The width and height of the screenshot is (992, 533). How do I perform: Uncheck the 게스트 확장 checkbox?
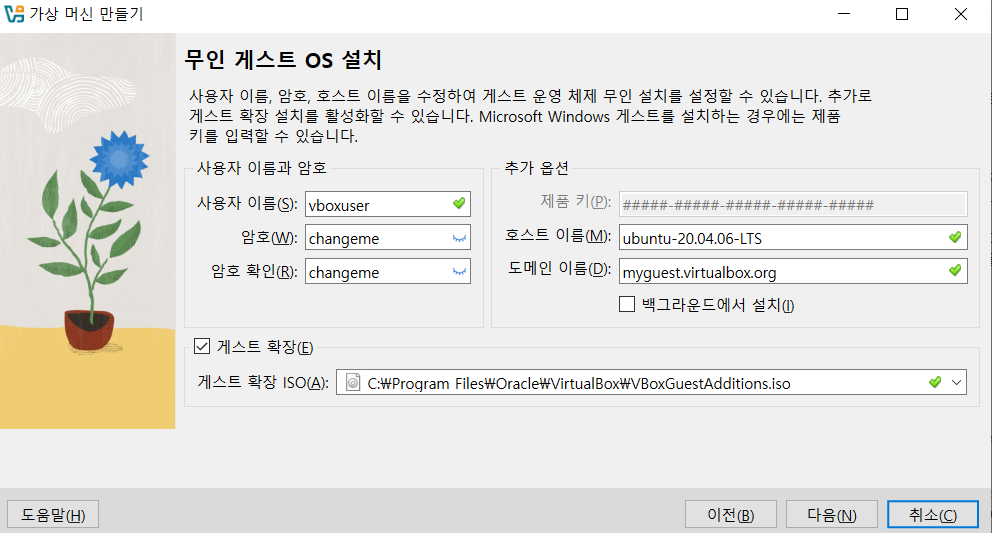click(202, 346)
